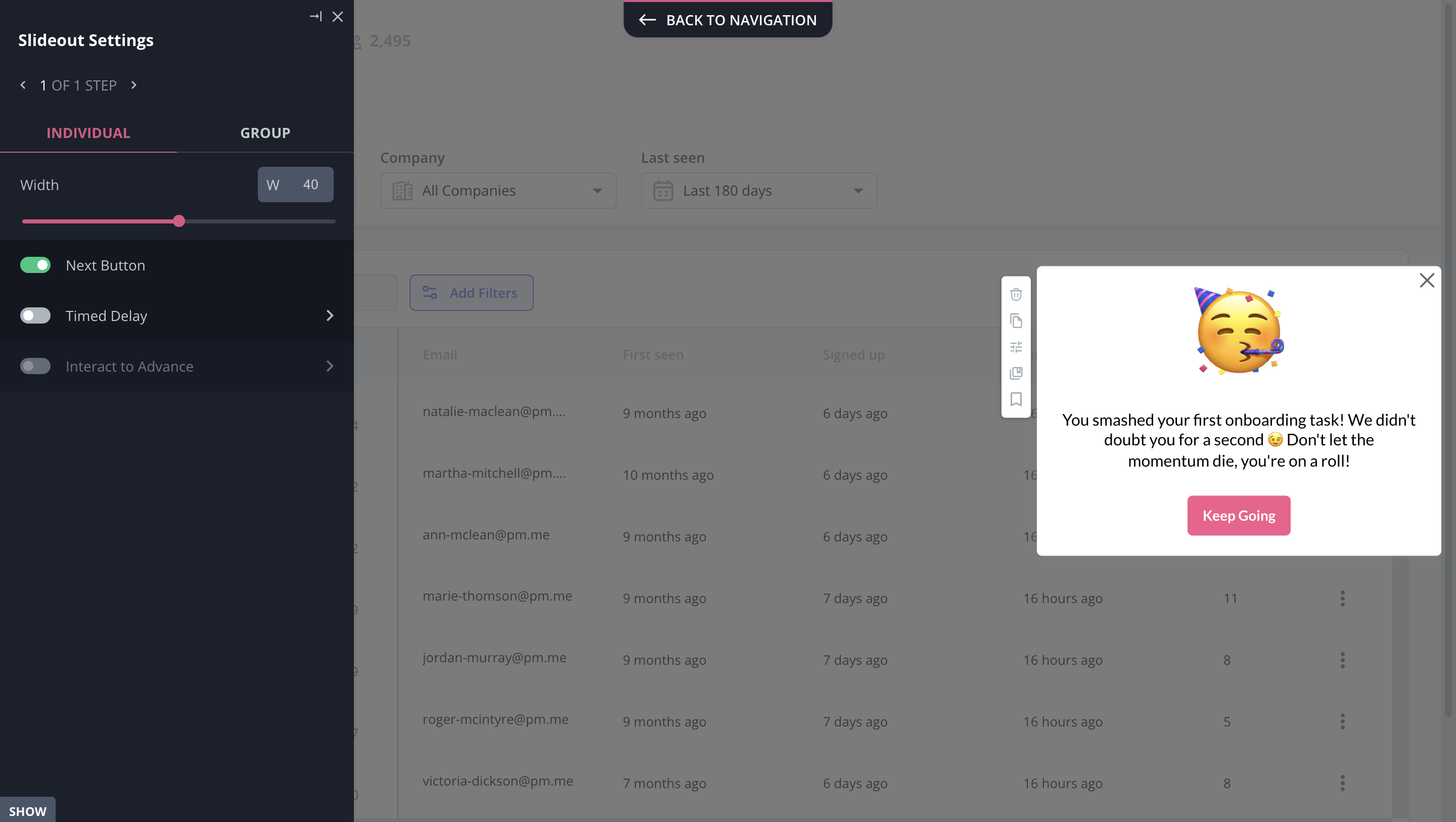Open the row menu for marie-thomson@pm.me

click(1342, 598)
